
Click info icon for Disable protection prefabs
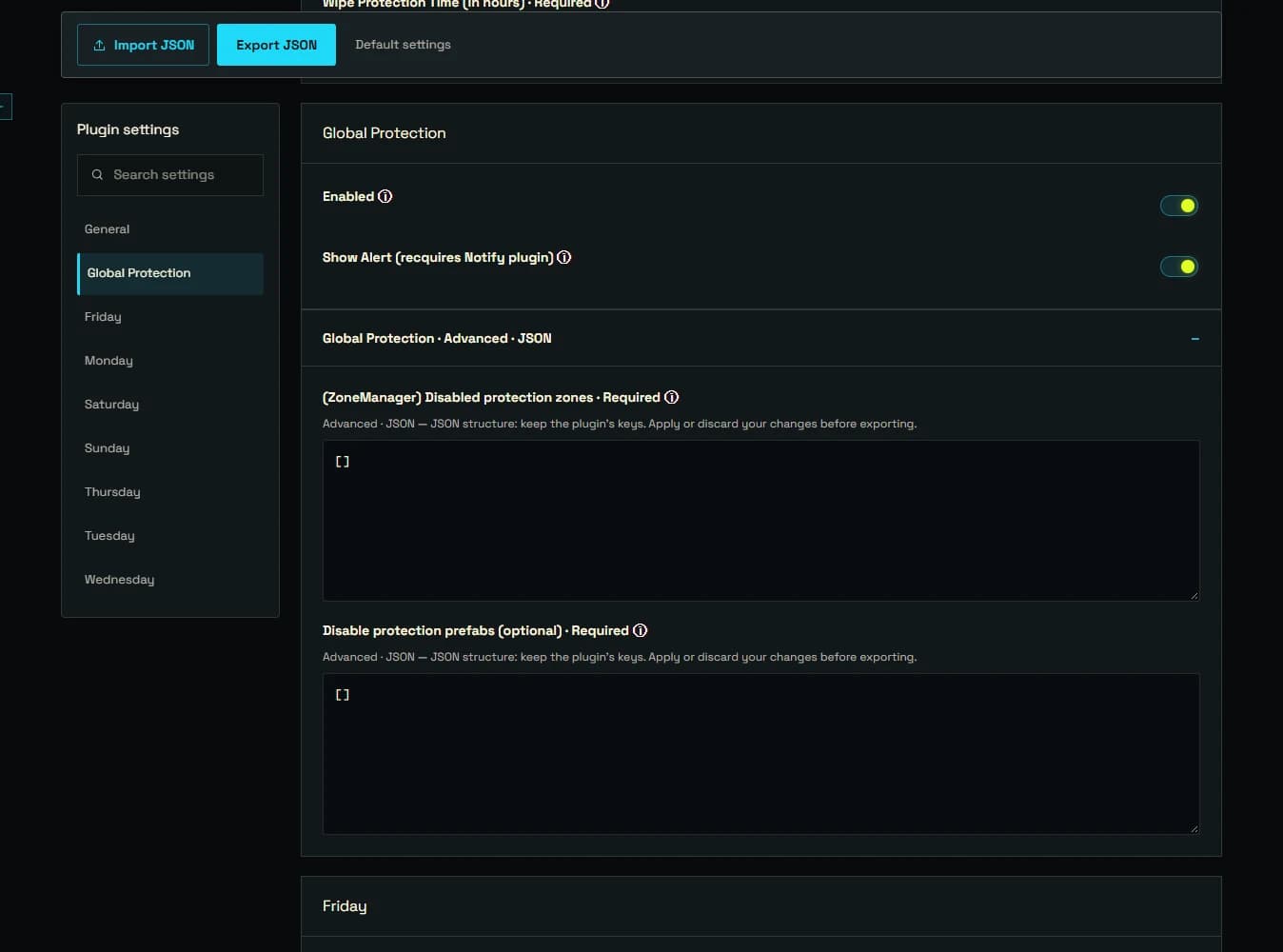pyautogui.click(x=640, y=631)
